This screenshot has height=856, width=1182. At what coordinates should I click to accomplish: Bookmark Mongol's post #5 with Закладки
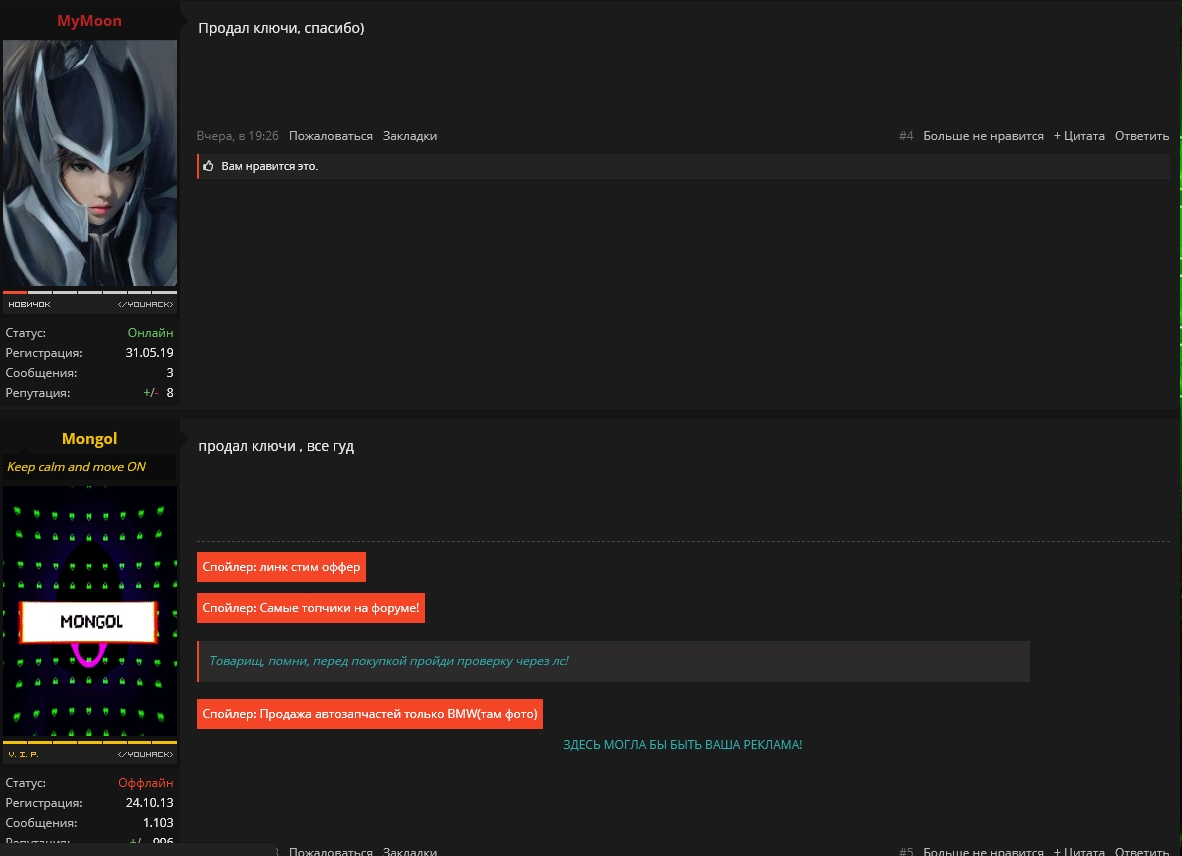pos(409,851)
